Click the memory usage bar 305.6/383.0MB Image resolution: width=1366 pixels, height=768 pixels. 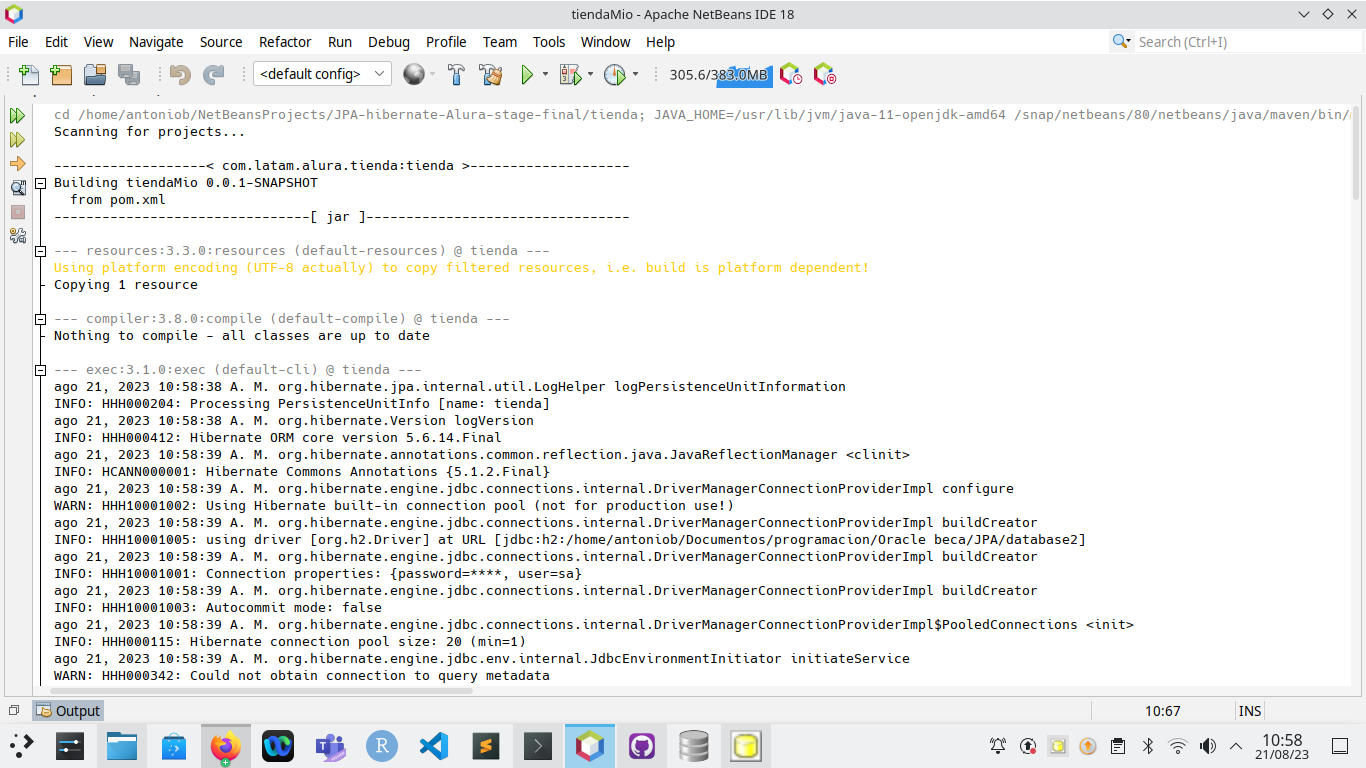click(718, 74)
